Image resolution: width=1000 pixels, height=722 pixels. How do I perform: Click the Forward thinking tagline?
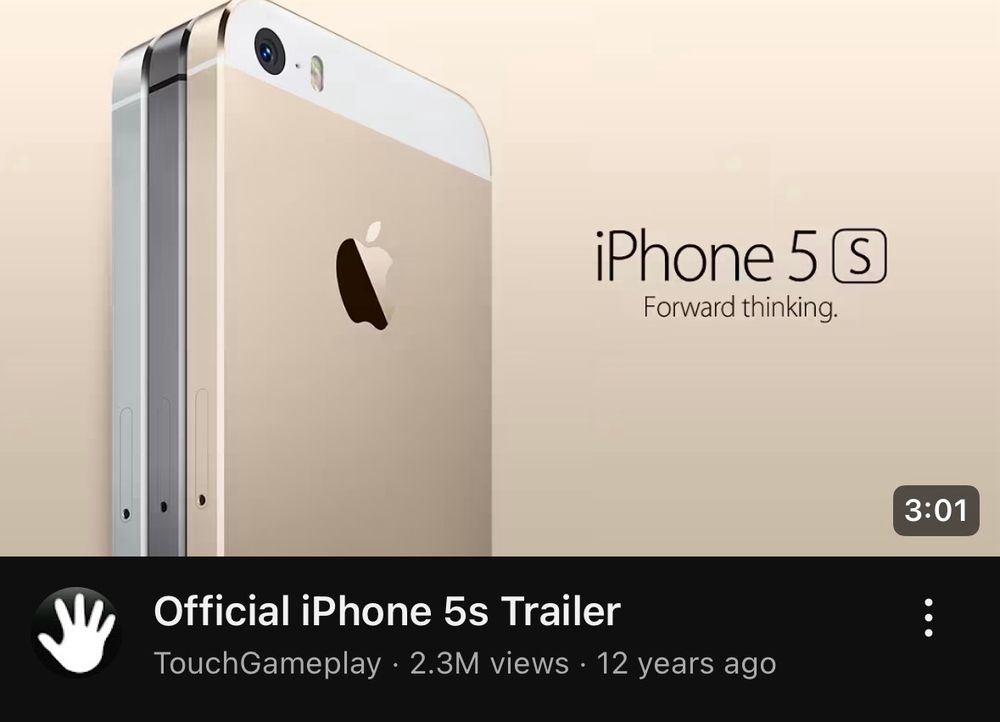pos(740,307)
